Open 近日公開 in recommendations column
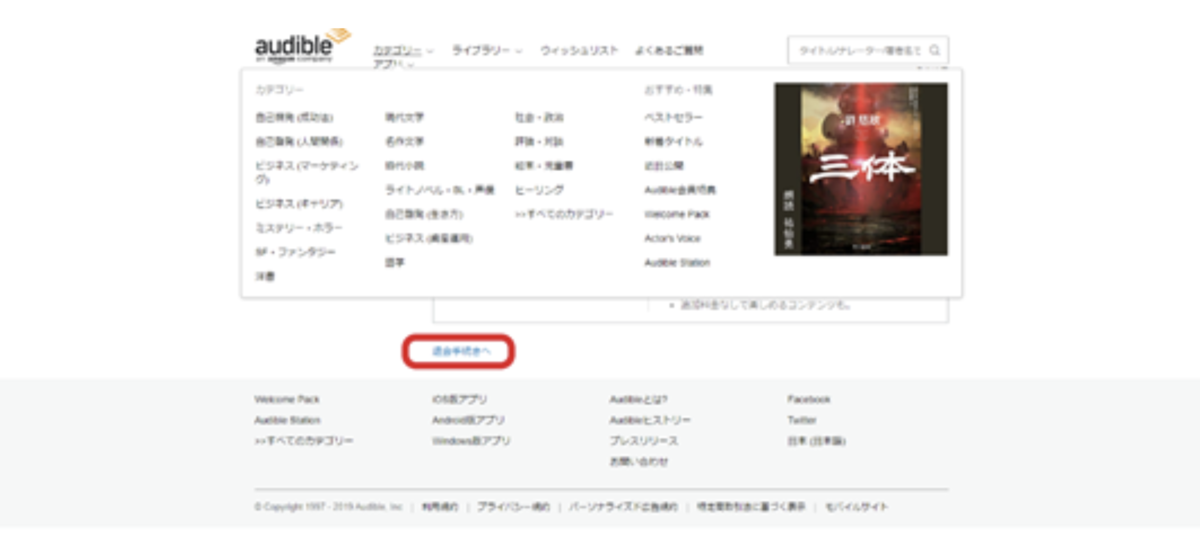Screen dimensions: 1200x541 coord(664,165)
